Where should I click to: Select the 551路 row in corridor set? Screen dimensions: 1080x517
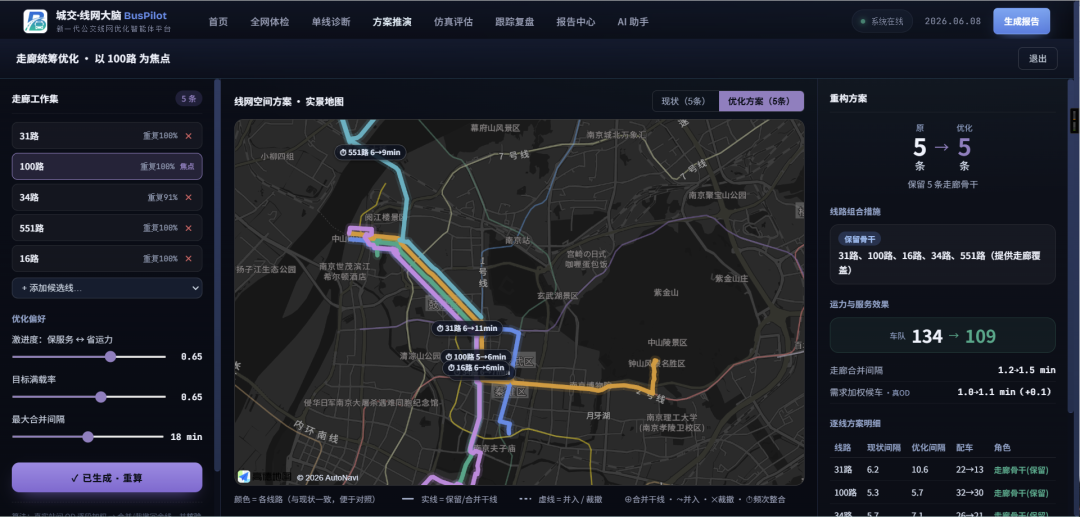107,228
